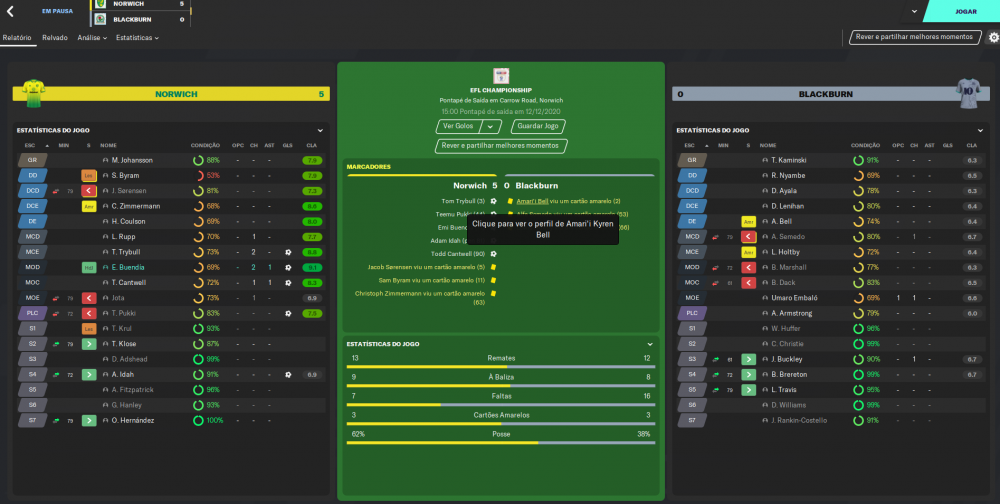Click goal ball icon in T. Trybull's row
The height and width of the screenshot is (504, 1000).
click(x=288, y=252)
